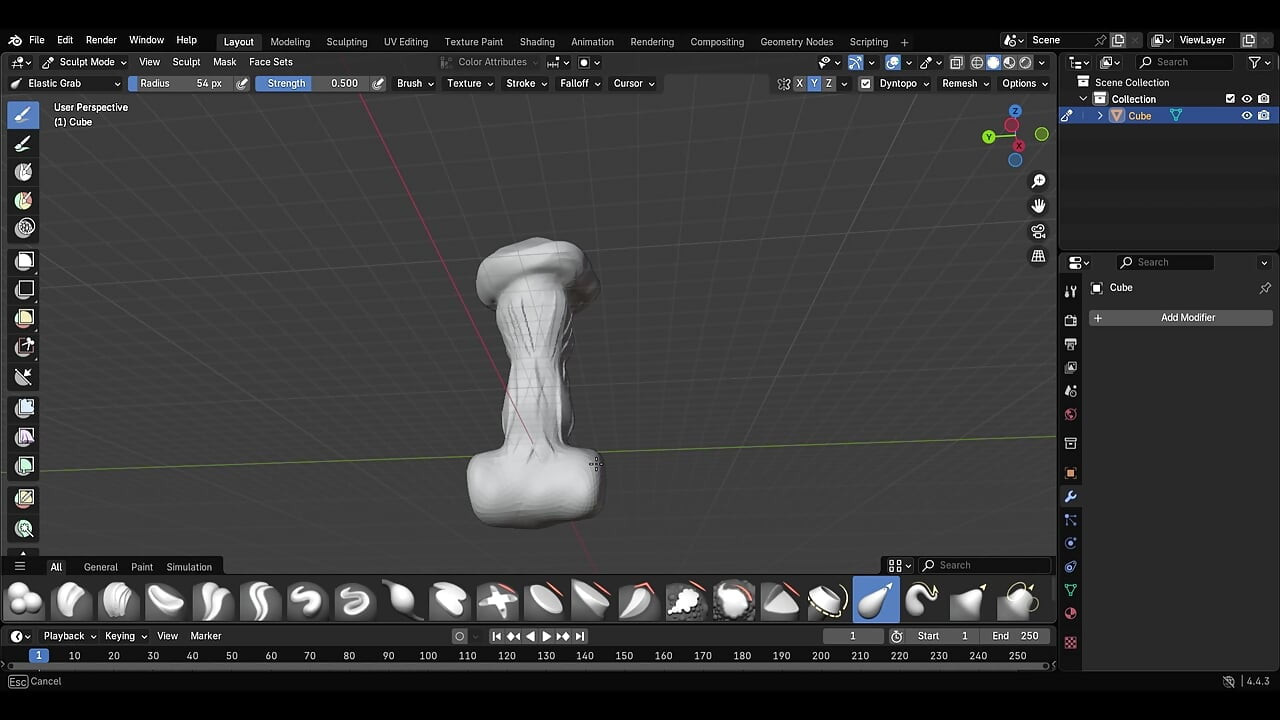Switch to the Sculpting workspace tab
Screen dimensions: 1280x720
tap(347, 42)
